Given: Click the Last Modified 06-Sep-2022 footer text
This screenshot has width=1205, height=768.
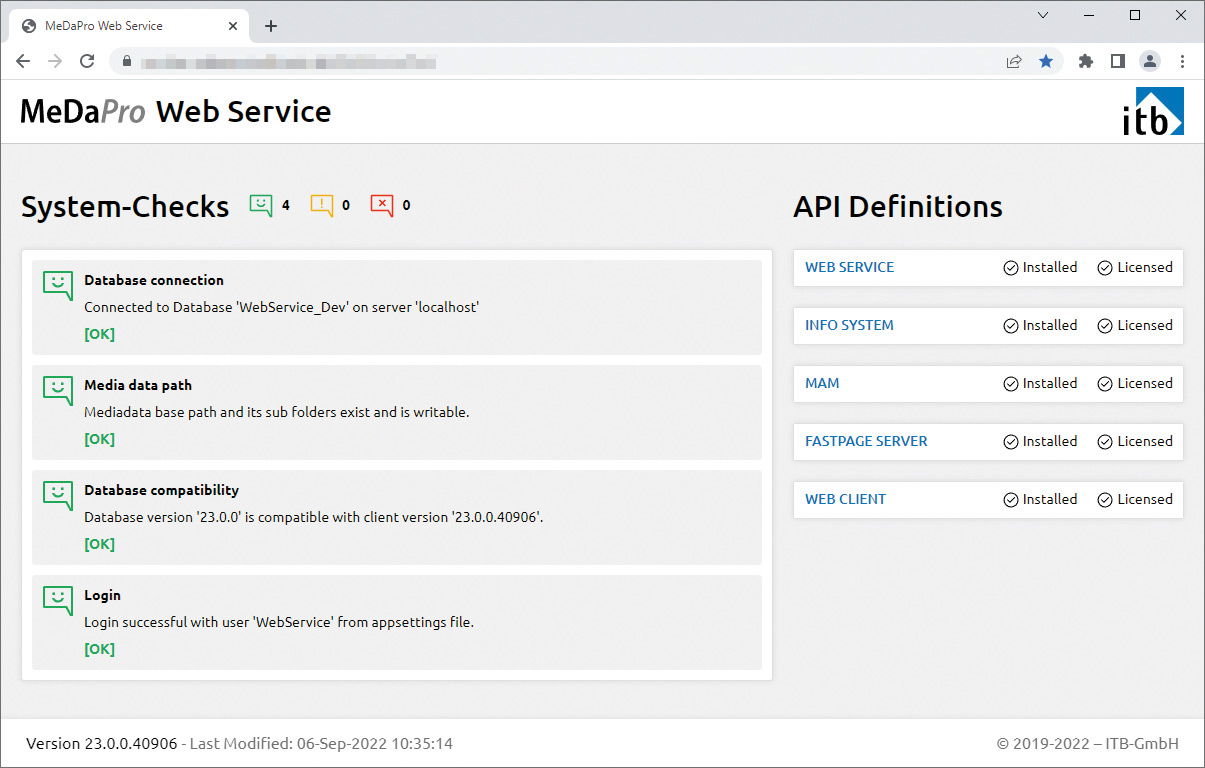Looking at the screenshot, I should 322,744.
